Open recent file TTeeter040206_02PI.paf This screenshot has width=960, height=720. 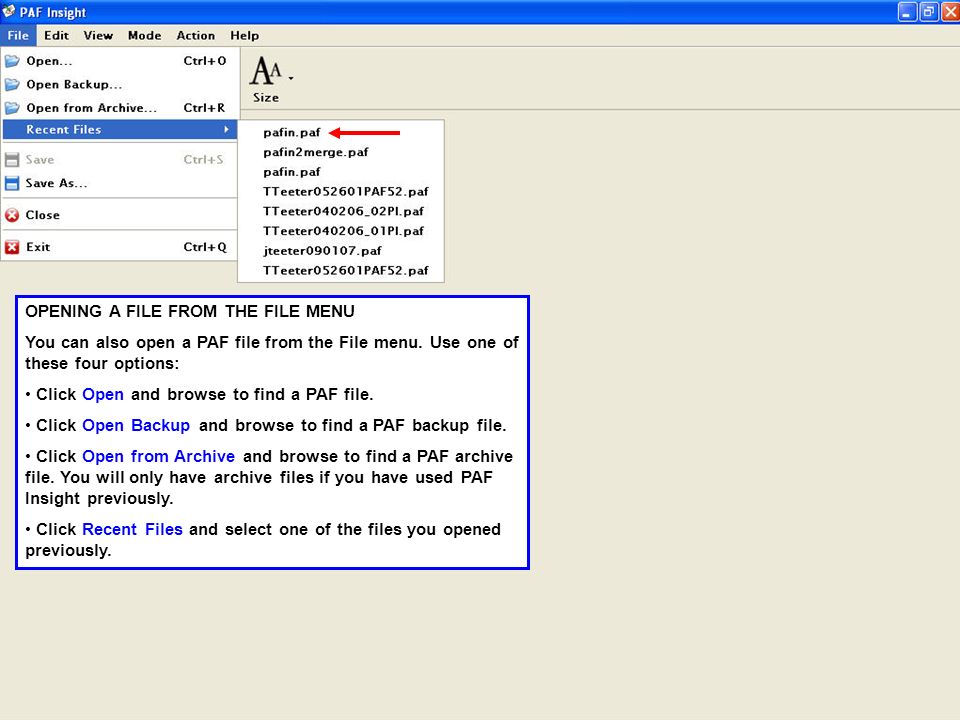tap(340, 211)
